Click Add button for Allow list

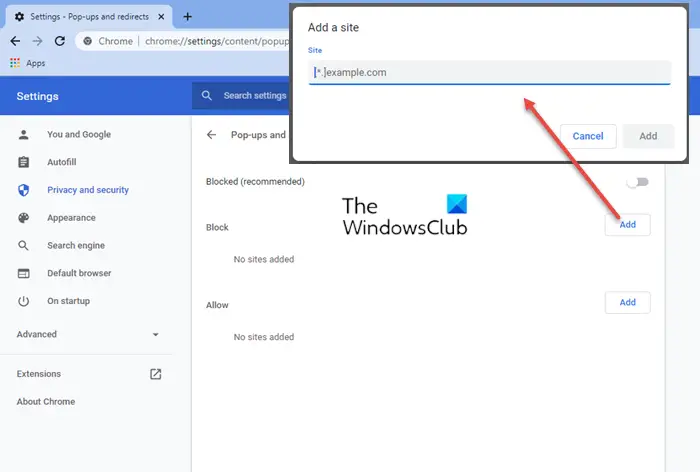627,302
